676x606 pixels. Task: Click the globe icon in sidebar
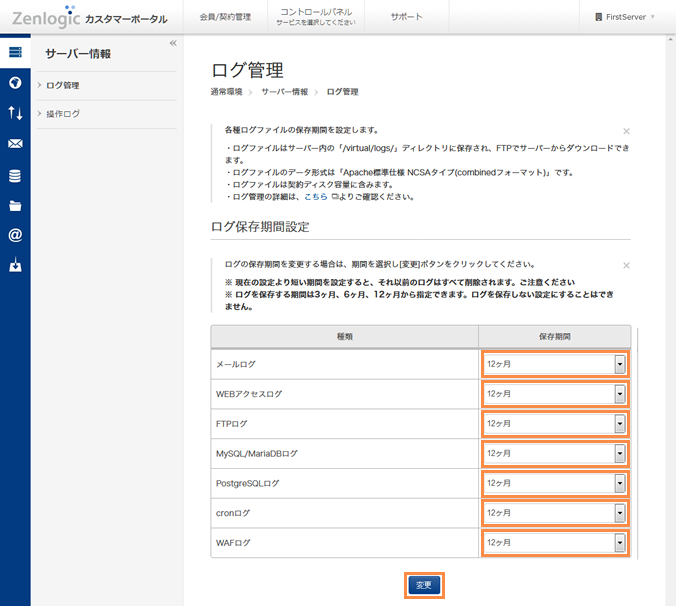point(15,83)
